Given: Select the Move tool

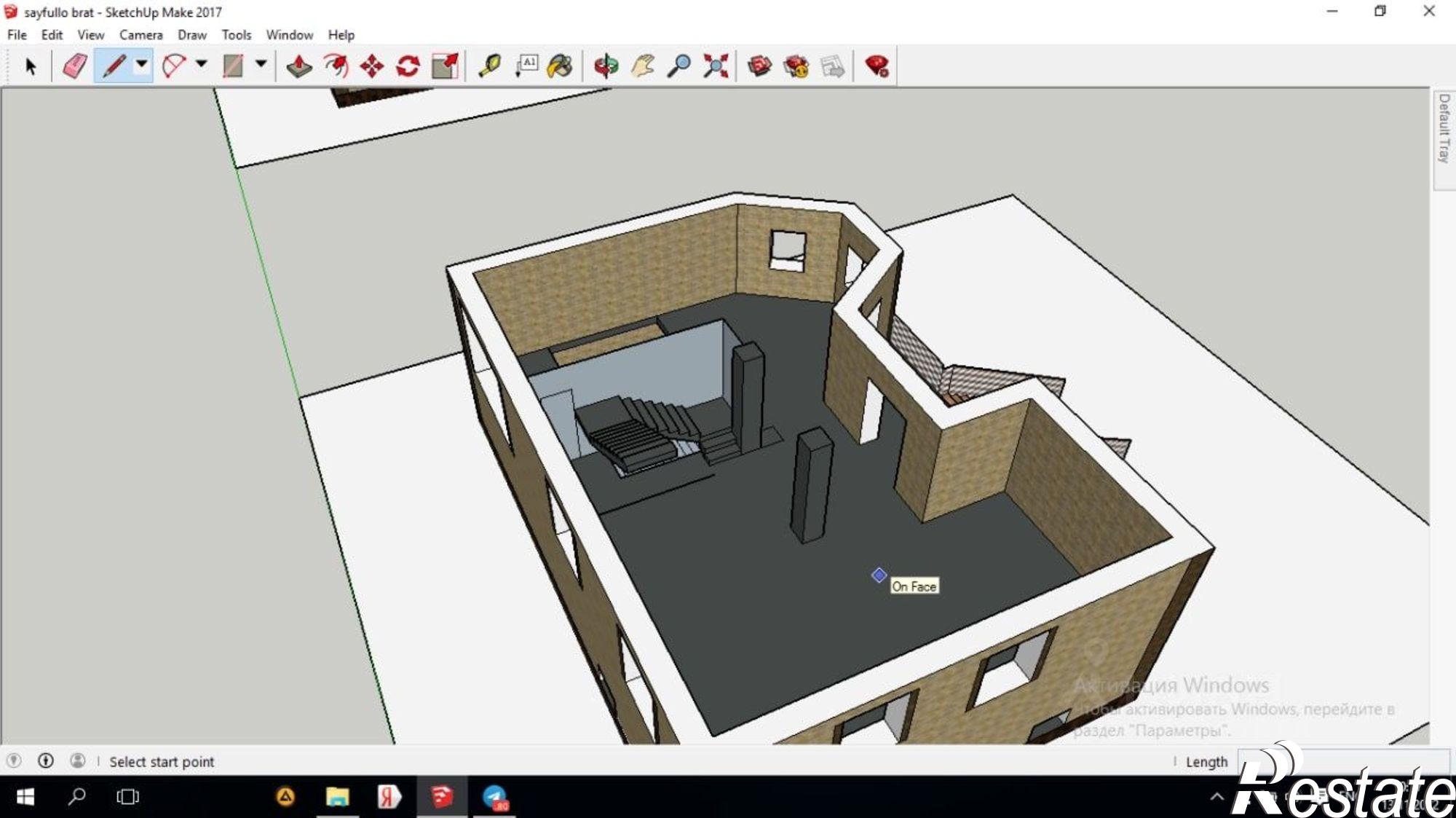Looking at the screenshot, I should point(371,66).
